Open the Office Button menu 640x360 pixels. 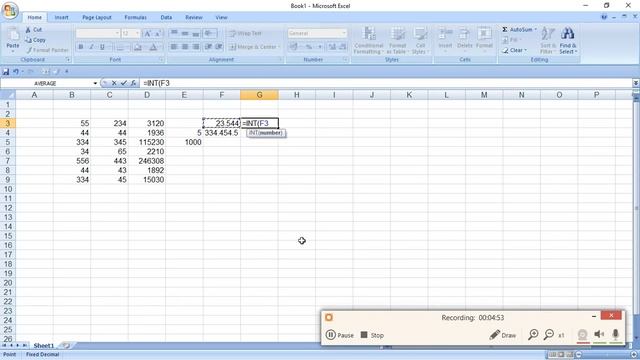[x=10, y=10]
